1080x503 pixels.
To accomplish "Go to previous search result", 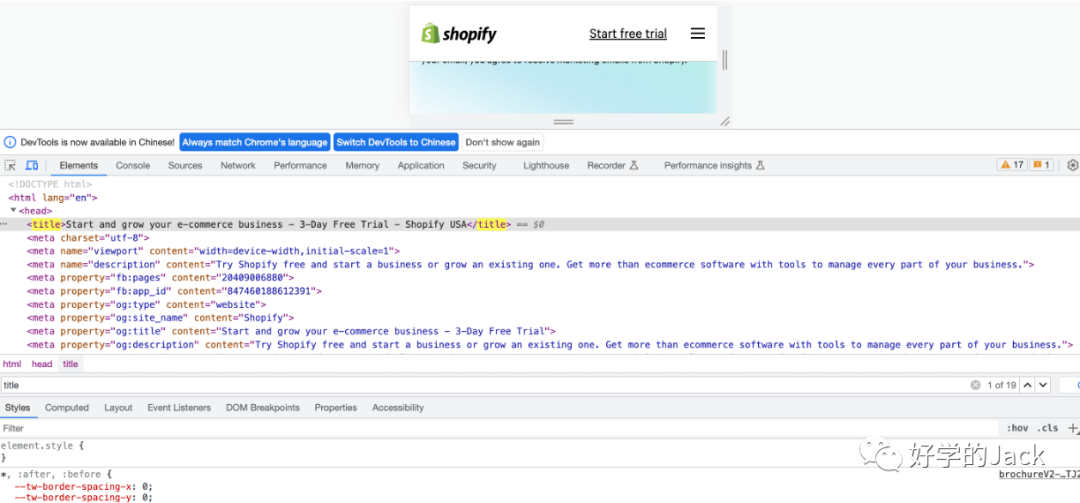I will 1027,385.
